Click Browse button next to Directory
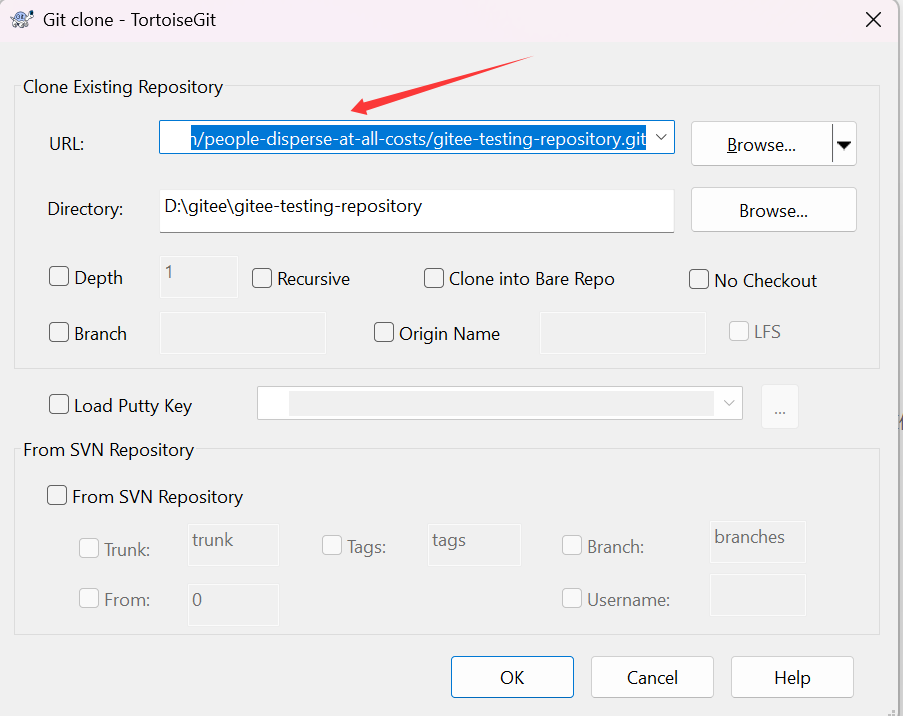 click(773, 210)
